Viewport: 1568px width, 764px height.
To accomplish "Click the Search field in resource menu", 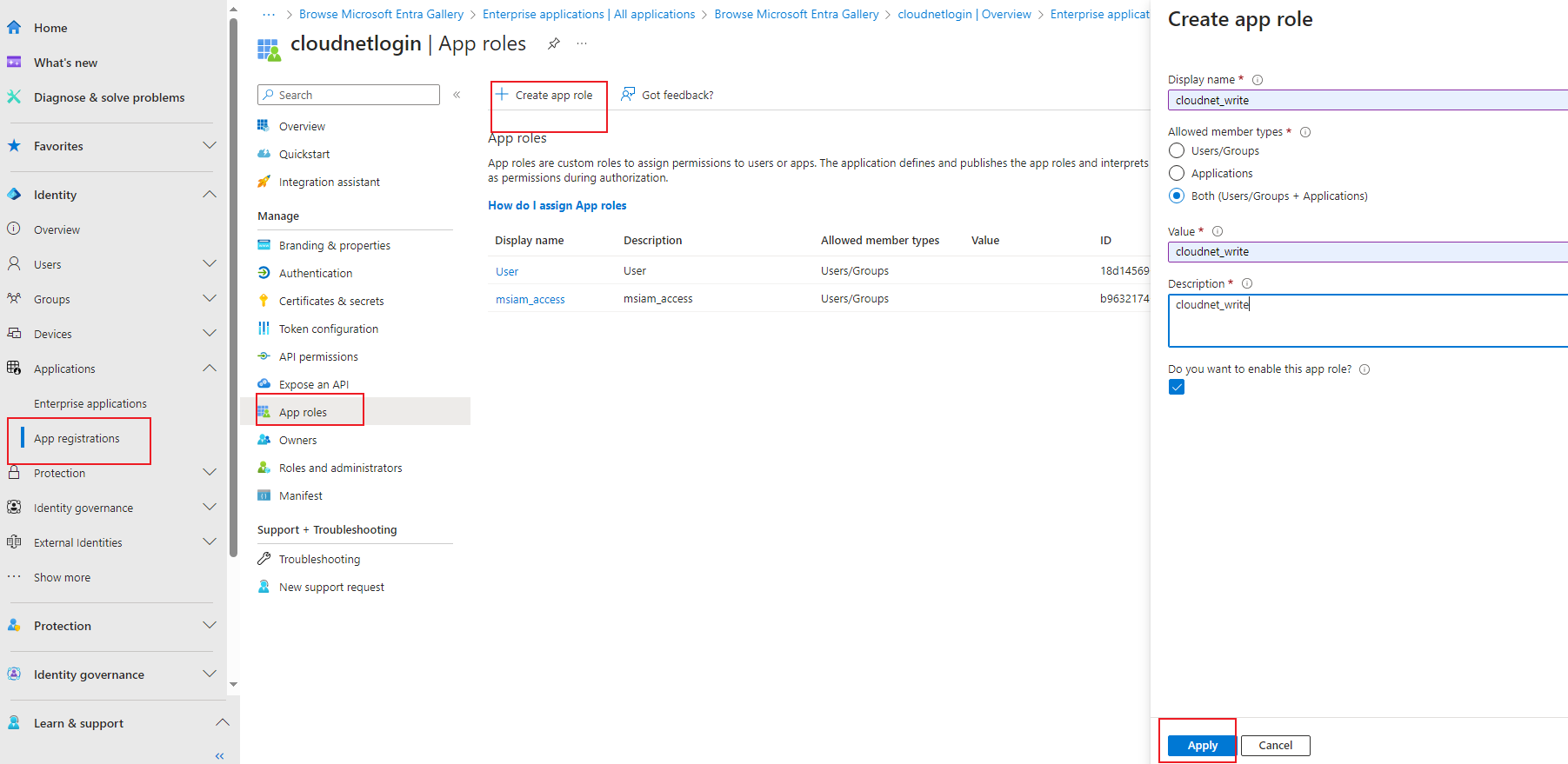I will tap(349, 95).
